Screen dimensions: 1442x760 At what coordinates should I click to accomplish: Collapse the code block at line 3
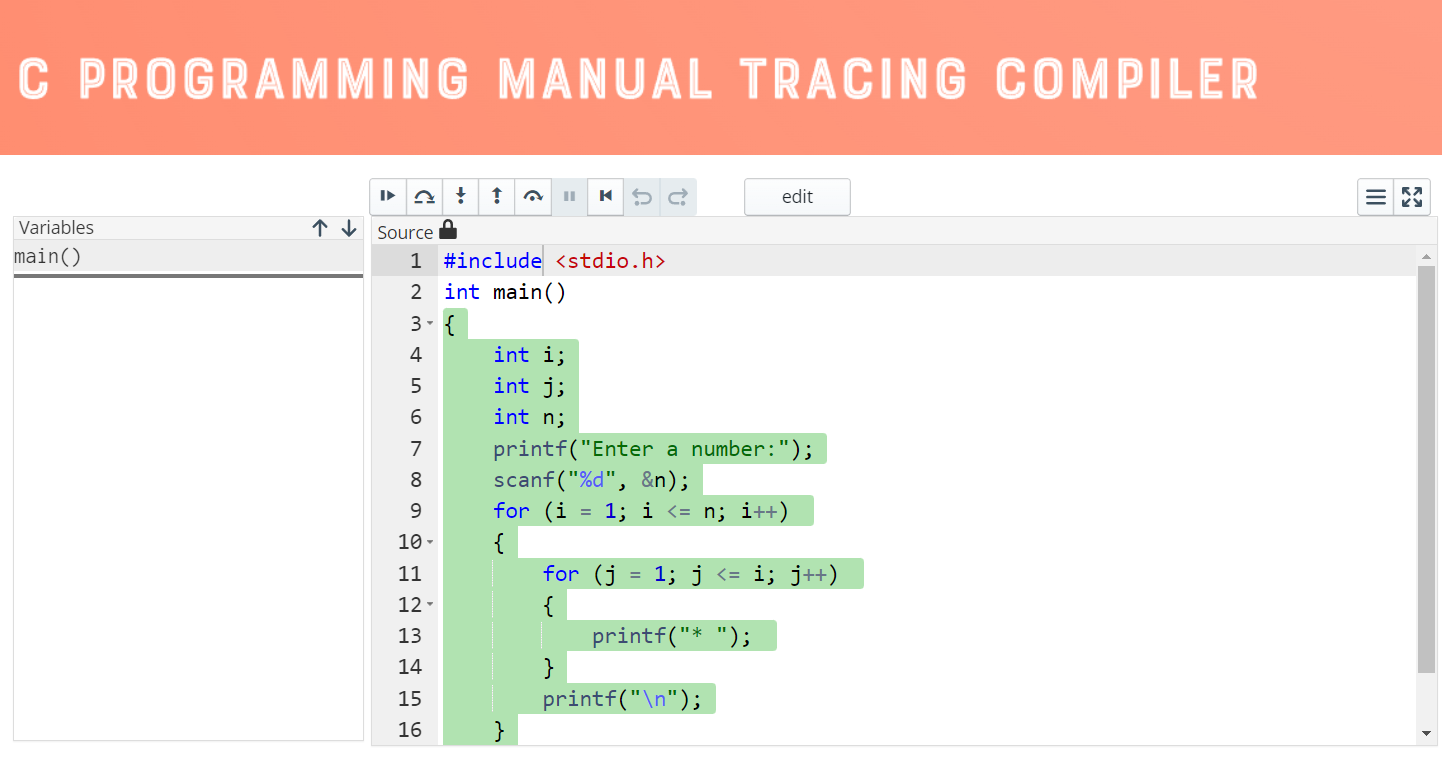(x=430, y=323)
